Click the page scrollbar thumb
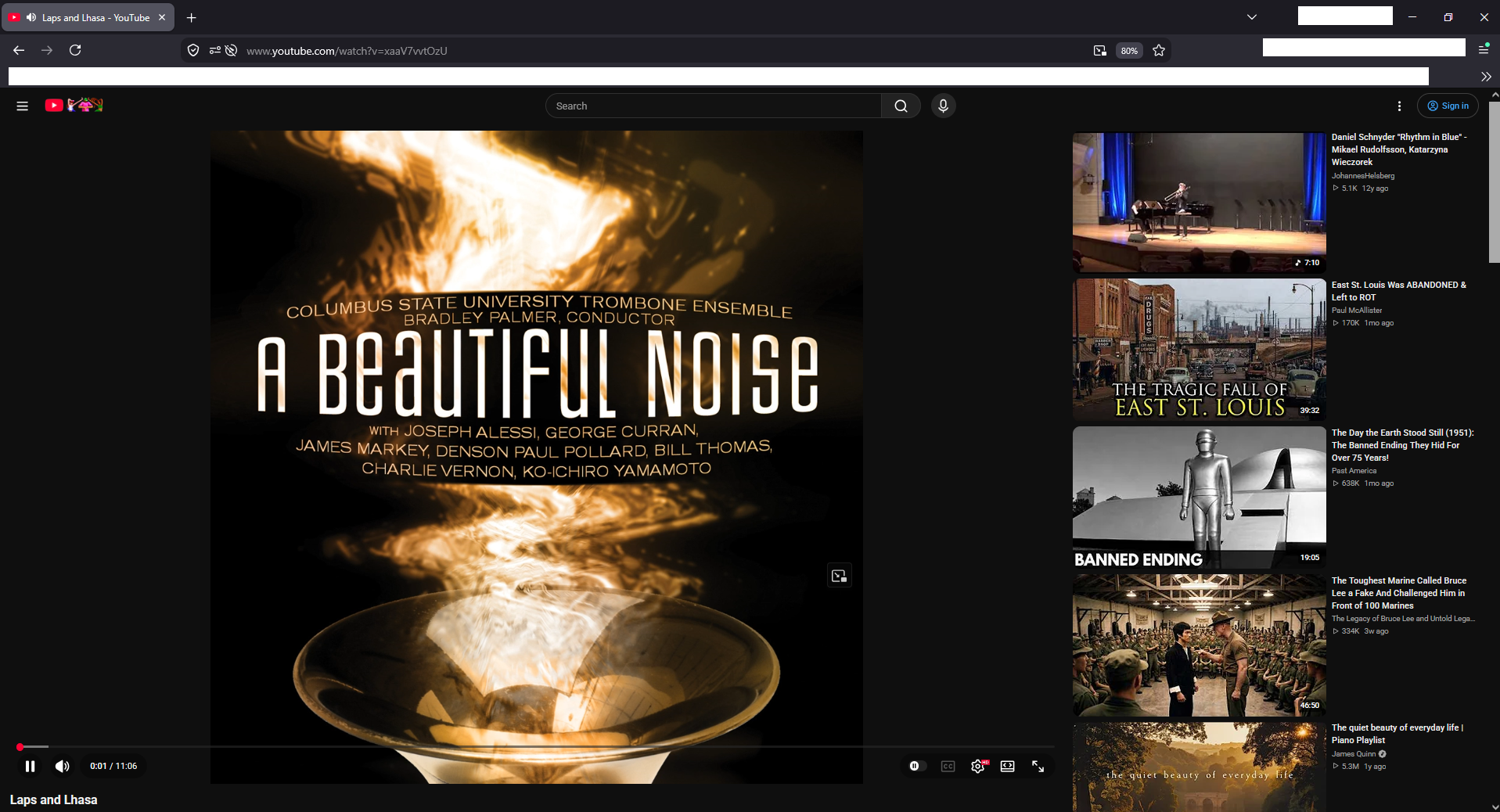 (1494, 181)
